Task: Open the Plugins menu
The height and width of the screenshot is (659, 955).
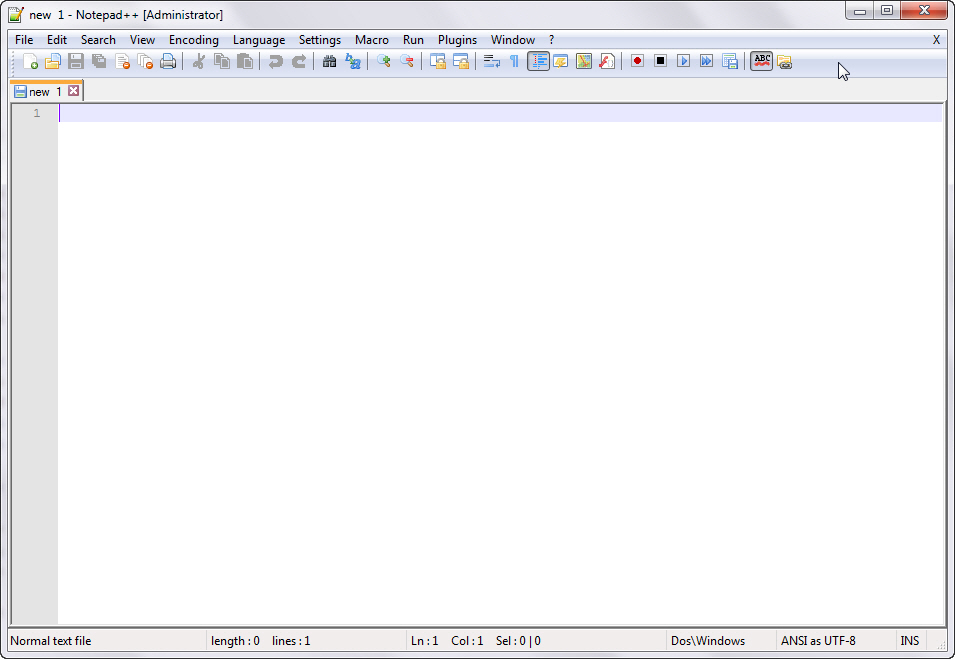Action: click(457, 40)
